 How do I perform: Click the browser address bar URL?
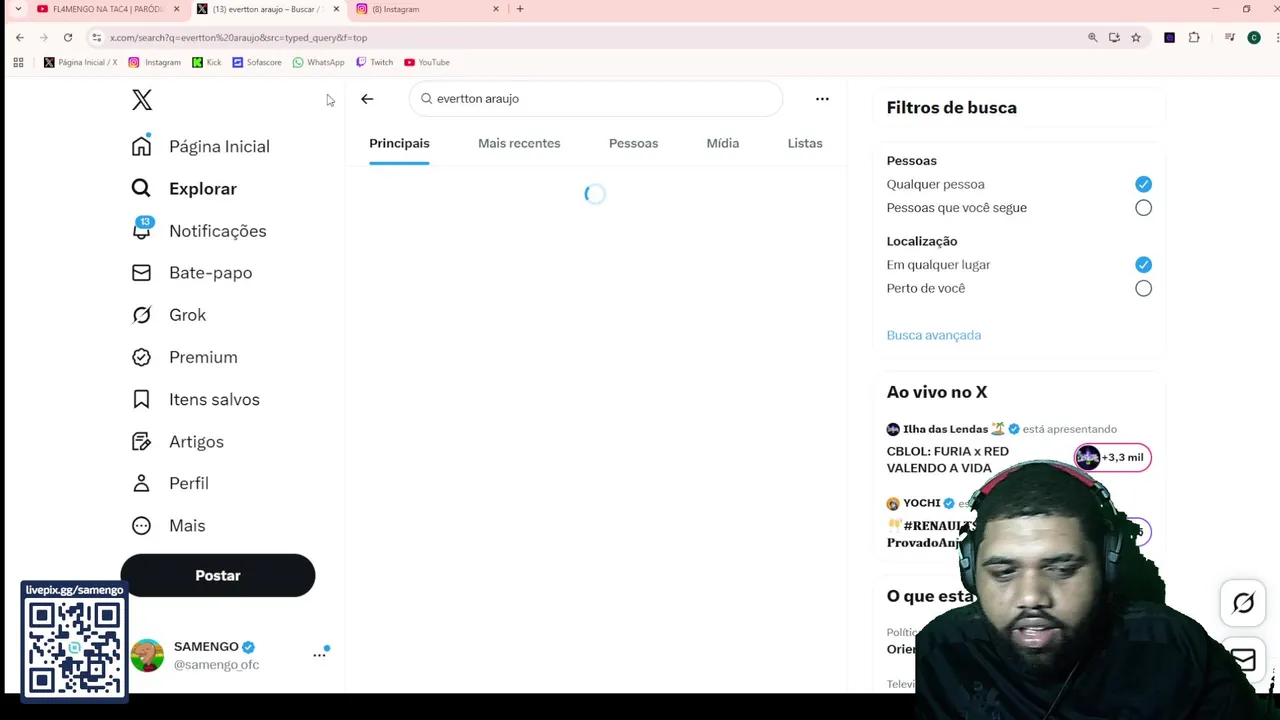pyautogui.click(x=238, y=38)
